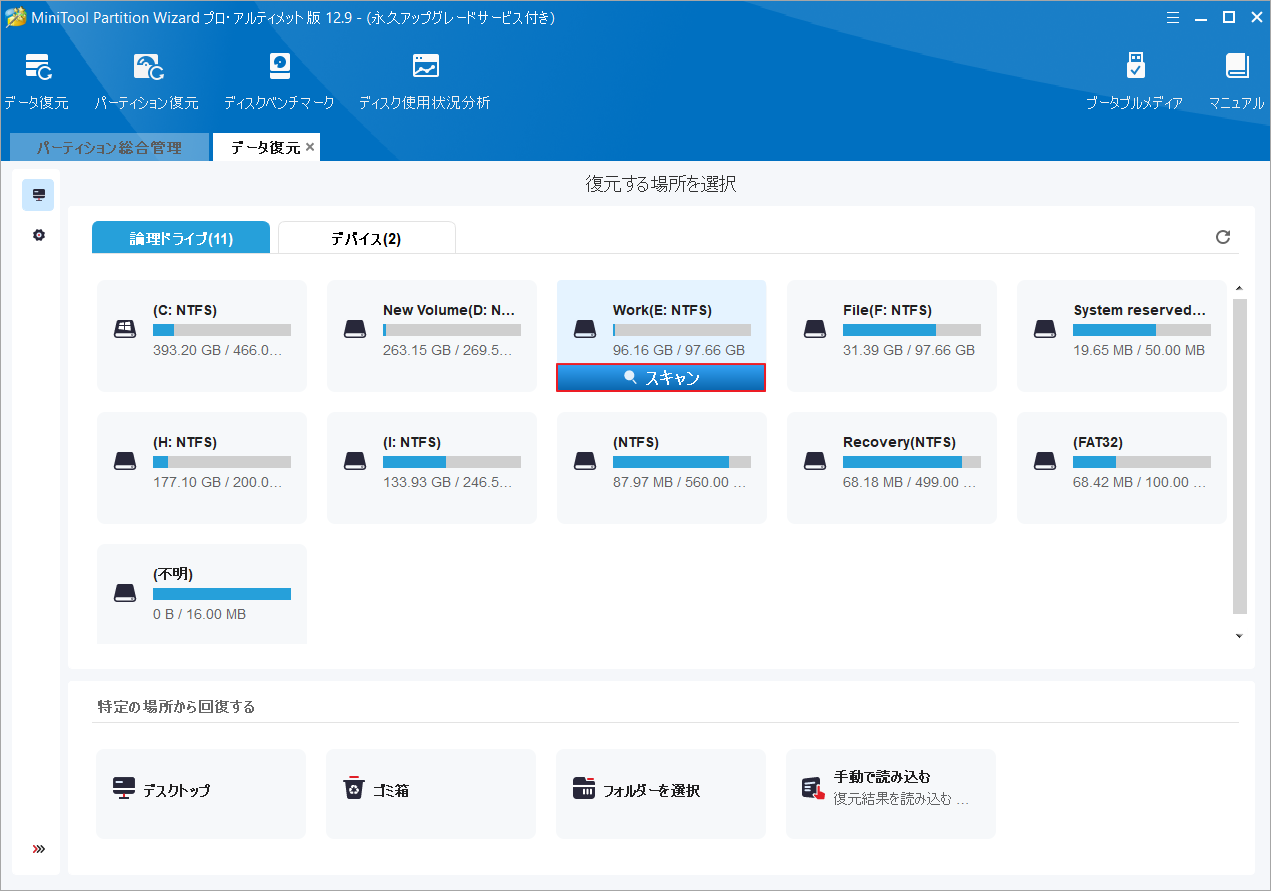Close the データ復元 tab
Viewport: 1271px width, 891px height.
310,147
